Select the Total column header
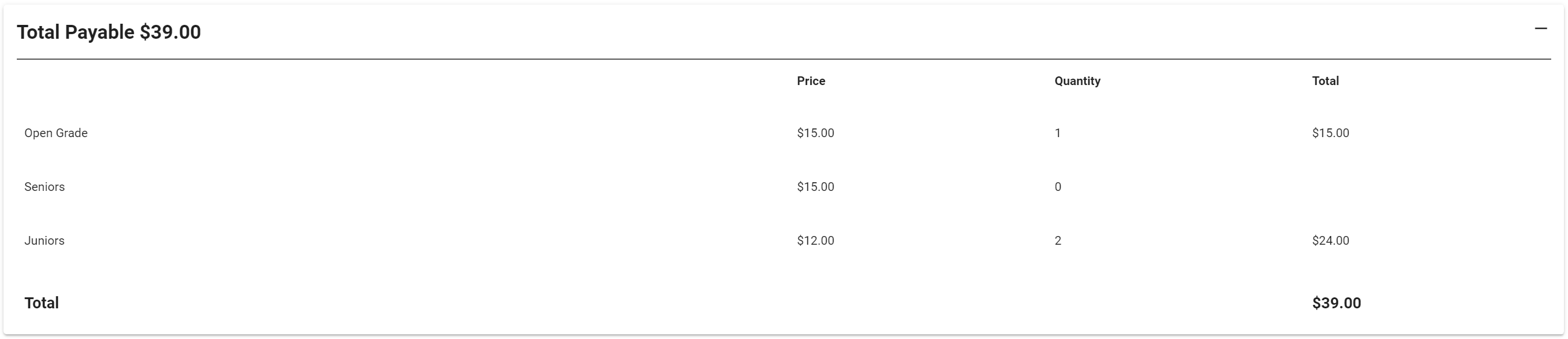Image resolution: width=1568 pixels, height=339 pixels. pyautogui.click(x=1325, y=81)
